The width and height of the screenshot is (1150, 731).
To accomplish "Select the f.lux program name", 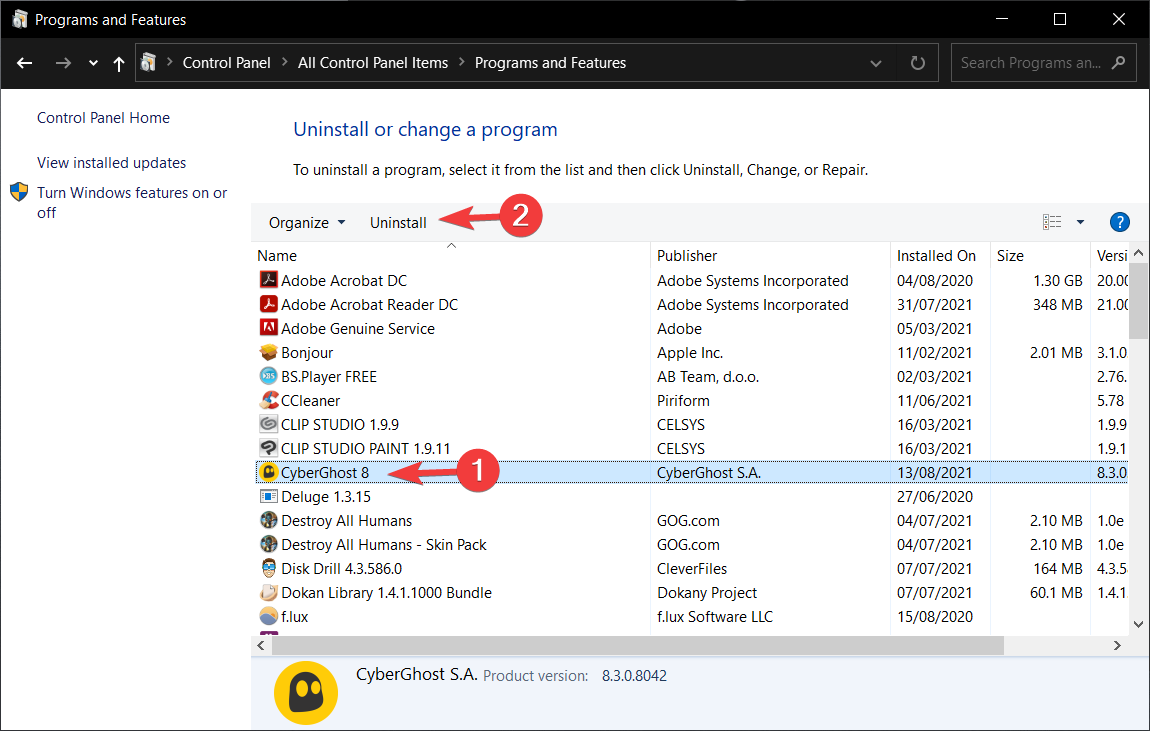I will (294, 617).
